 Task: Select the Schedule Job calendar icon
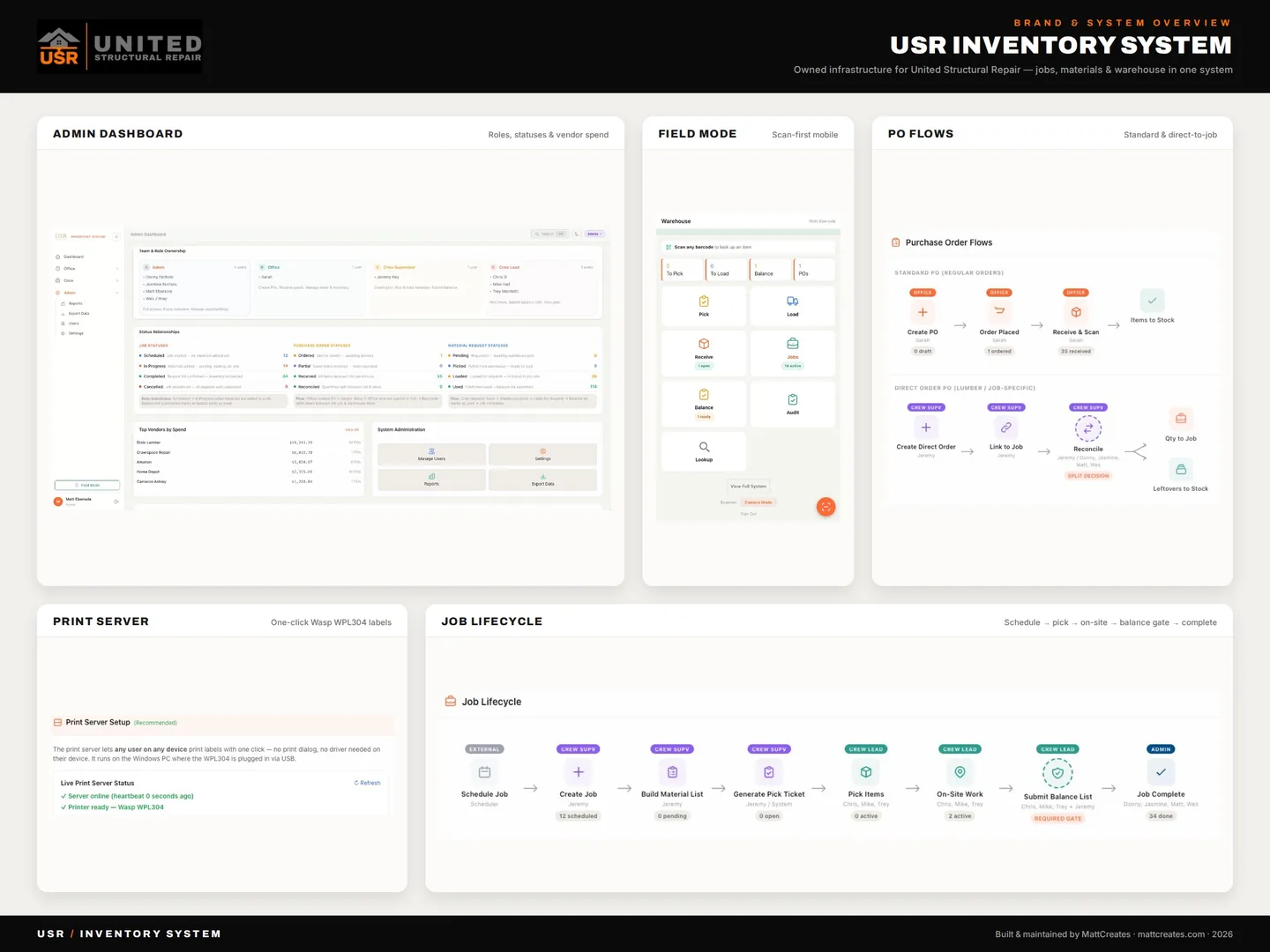click(x=484, y=772)
